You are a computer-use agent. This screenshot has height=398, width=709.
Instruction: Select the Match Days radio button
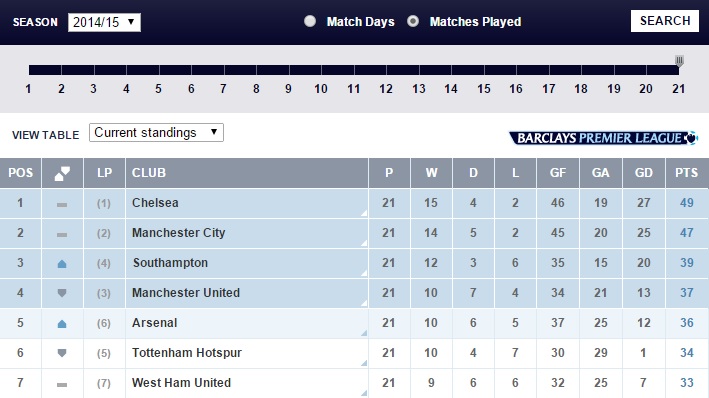(310, 21)
